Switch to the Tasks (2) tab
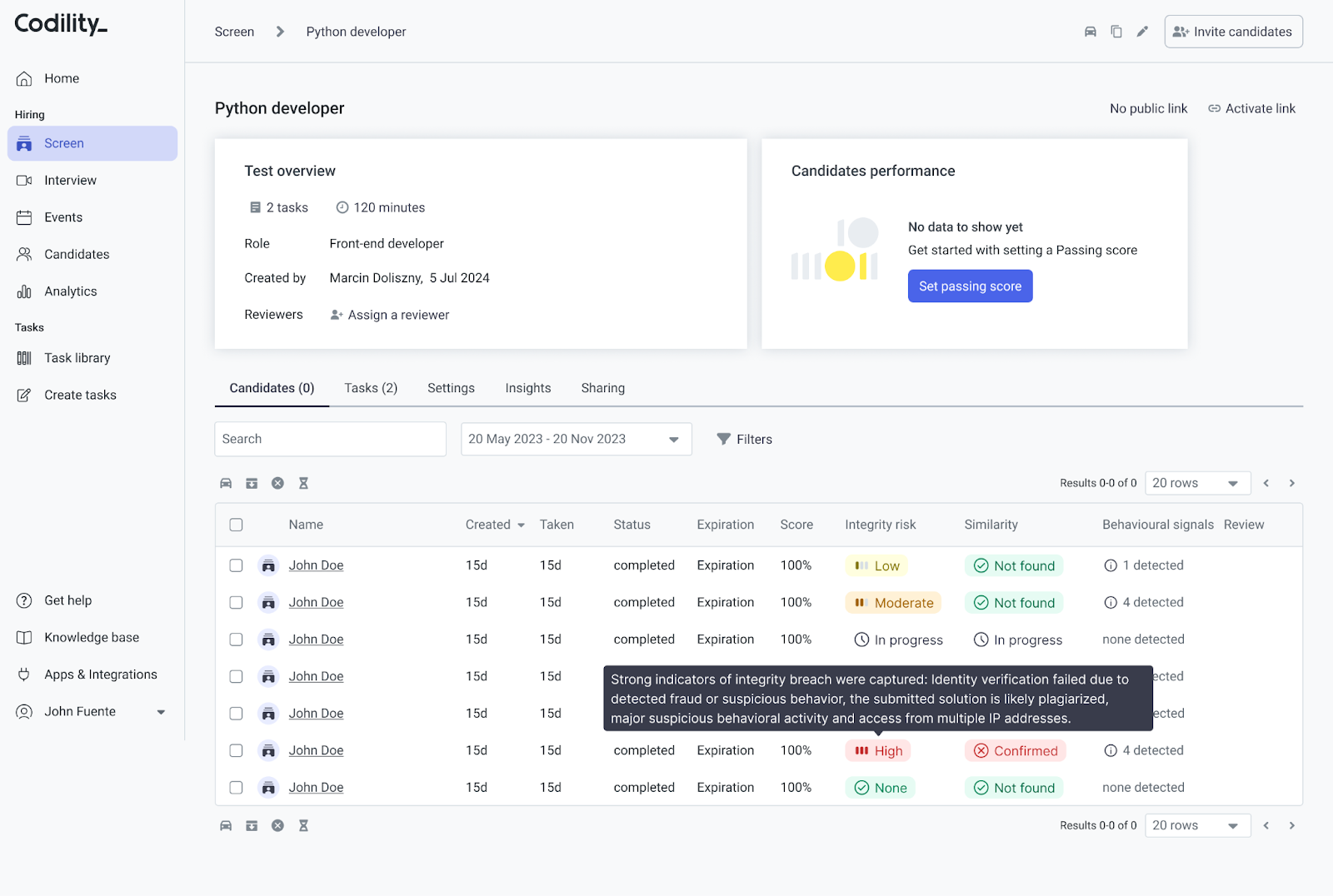This screenshot has width=1333, height=896. click(371, 388)
